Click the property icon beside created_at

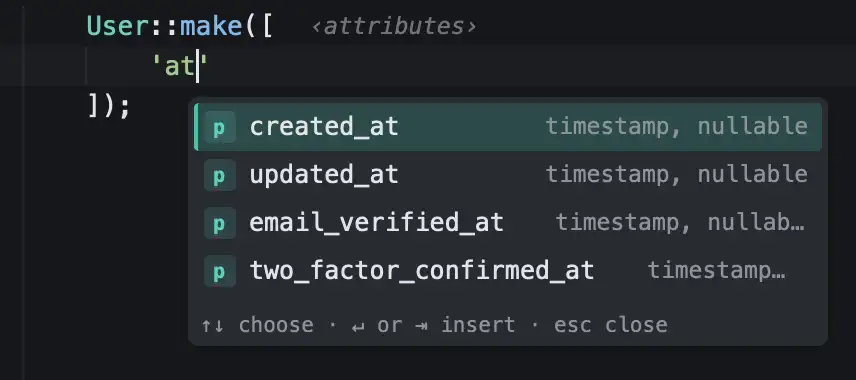tap(219, 127)
